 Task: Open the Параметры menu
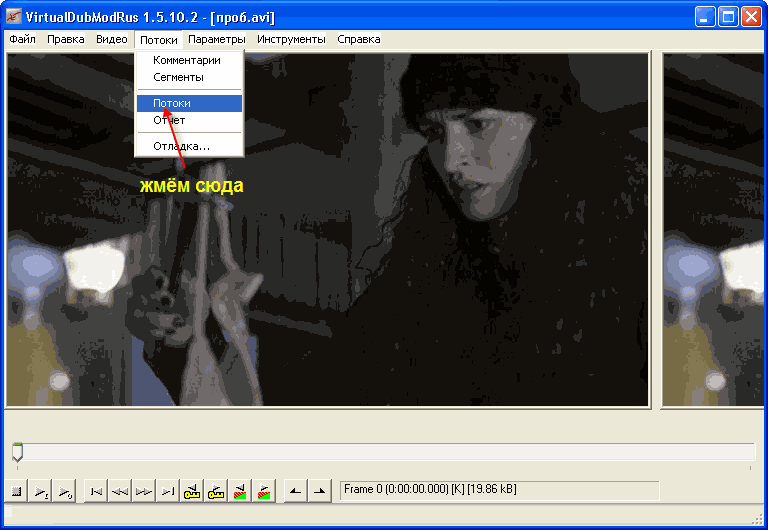216,39
